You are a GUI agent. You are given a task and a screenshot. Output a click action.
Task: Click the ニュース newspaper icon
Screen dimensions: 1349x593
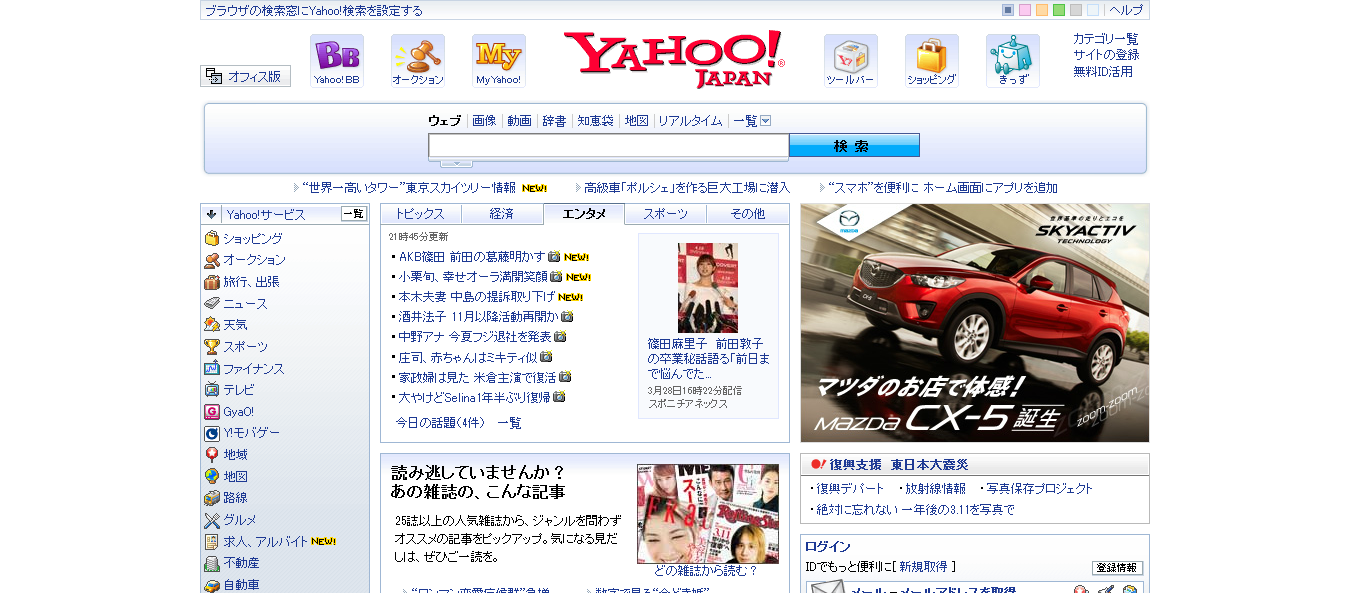tap(212, 303)
